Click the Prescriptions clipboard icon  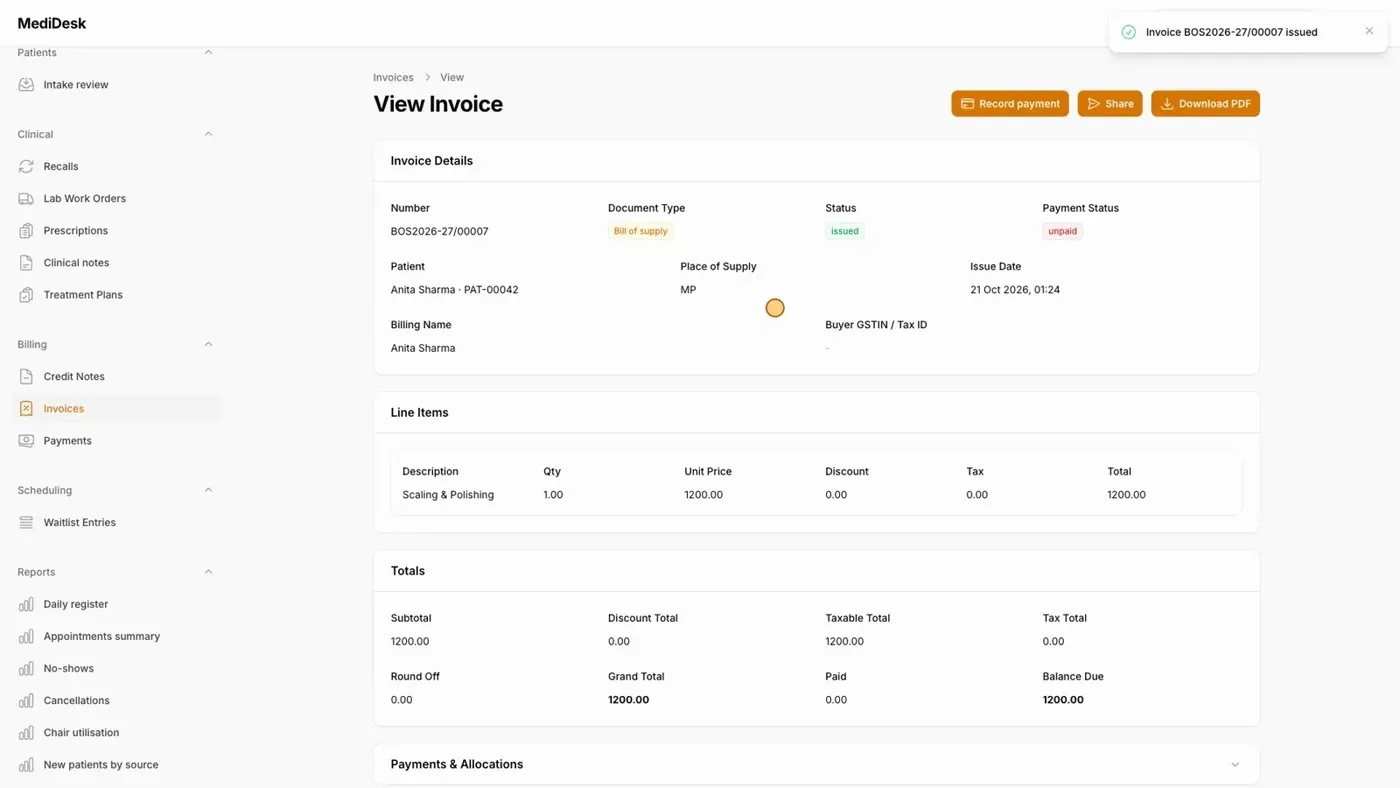click(26, 231)
